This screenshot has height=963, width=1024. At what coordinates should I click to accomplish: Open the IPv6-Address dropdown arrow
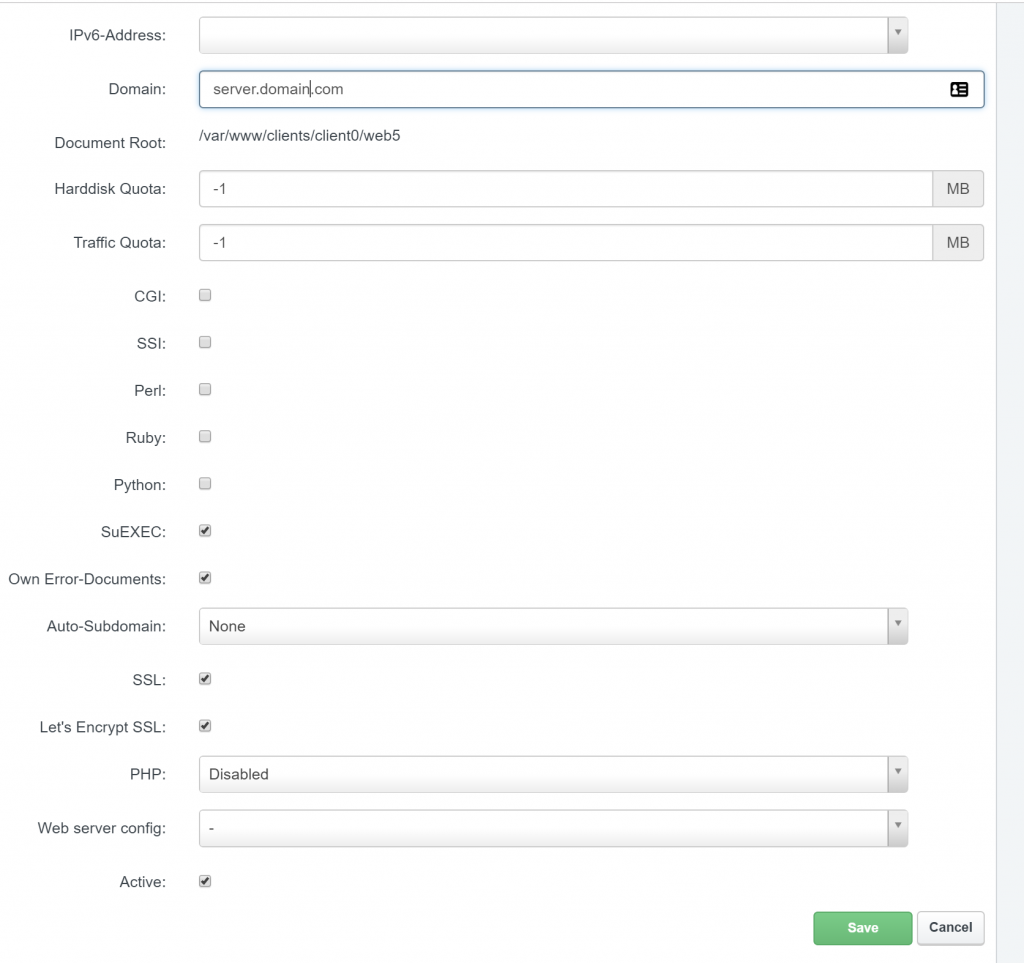coord(897,35)
